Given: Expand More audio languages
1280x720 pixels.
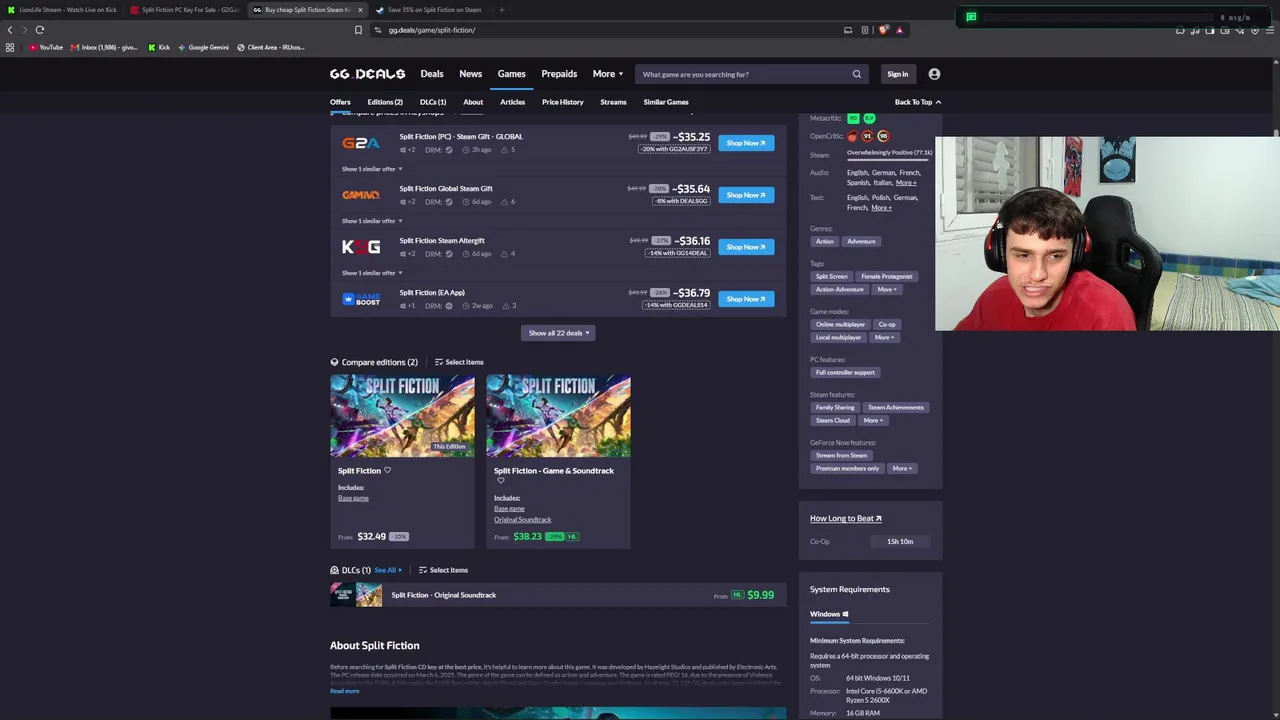Looking at the screenshot, I should point(906,183).
